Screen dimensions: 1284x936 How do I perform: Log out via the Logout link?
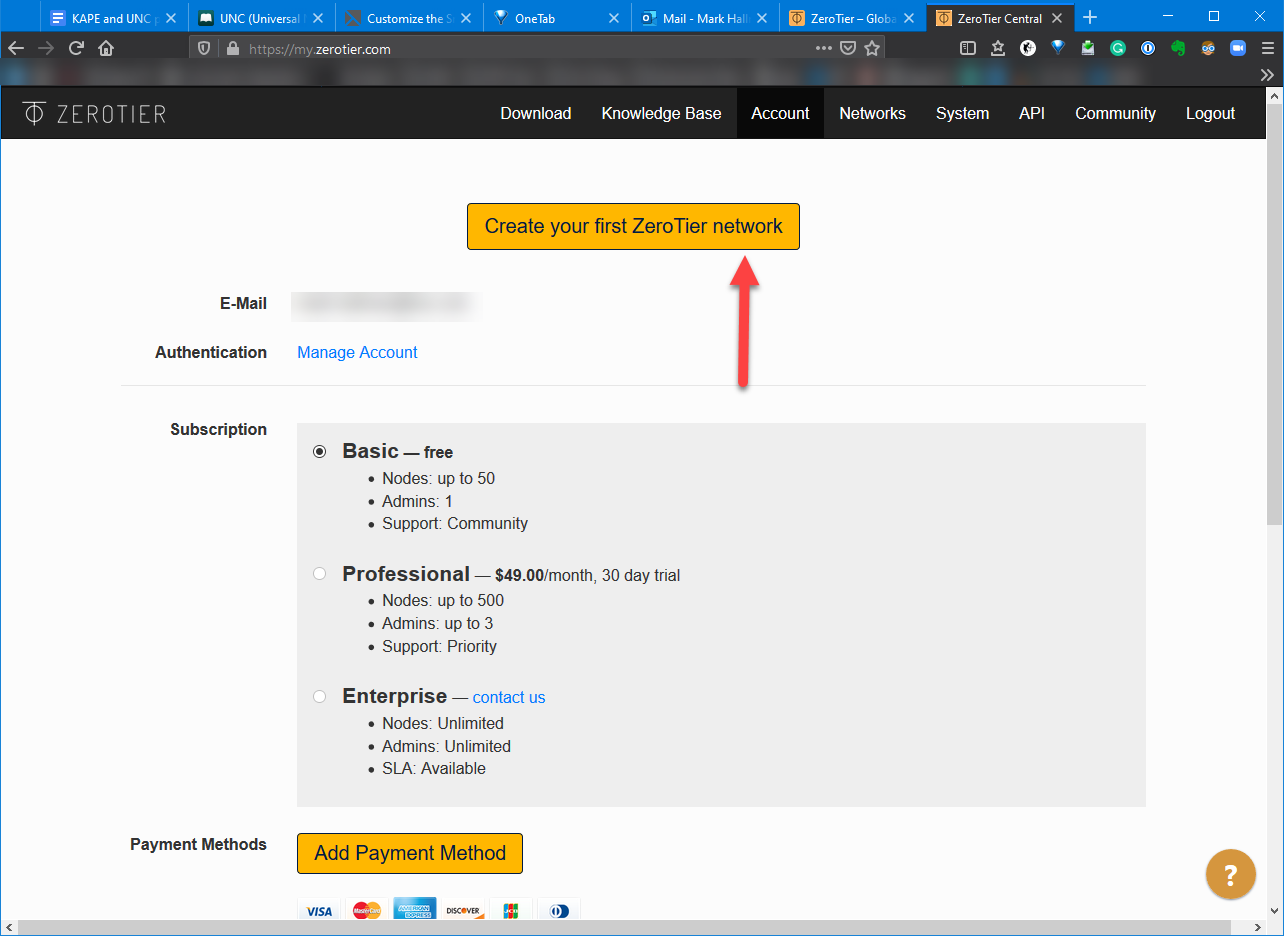(x=1210, y=113)
